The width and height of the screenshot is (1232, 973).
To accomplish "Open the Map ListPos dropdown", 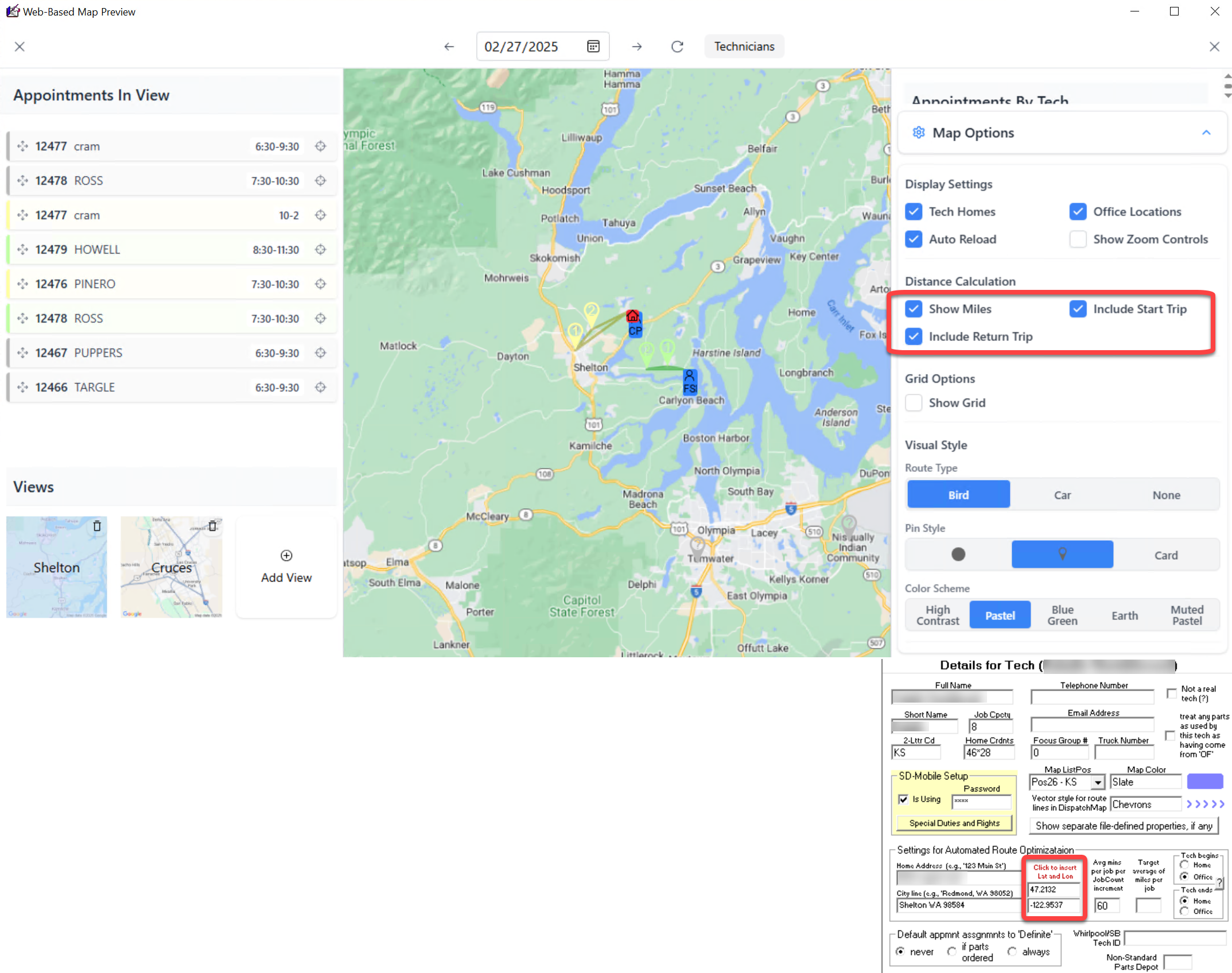I will (1098, 782).
